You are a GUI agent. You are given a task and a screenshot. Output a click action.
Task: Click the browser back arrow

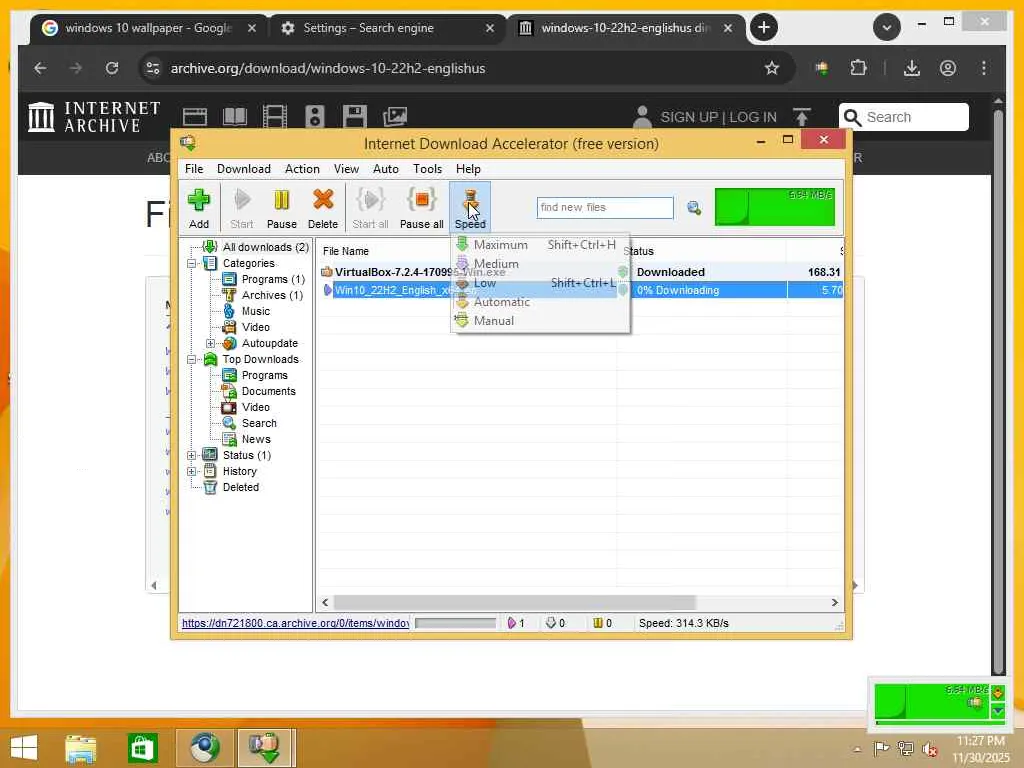tap(40, 68)
